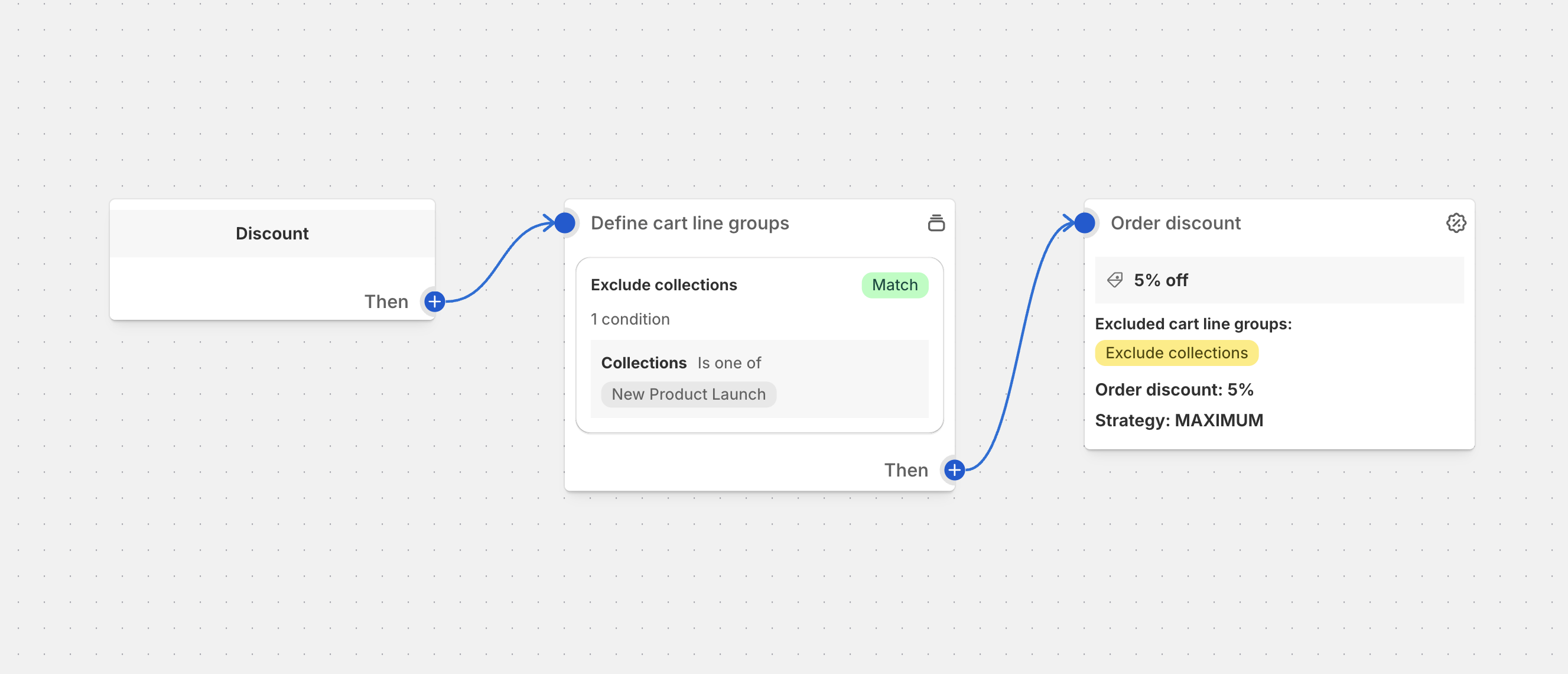Open the 1 condition details
Image resolution: width=1568 pixels, height=674 pixels.
point(630,319)
